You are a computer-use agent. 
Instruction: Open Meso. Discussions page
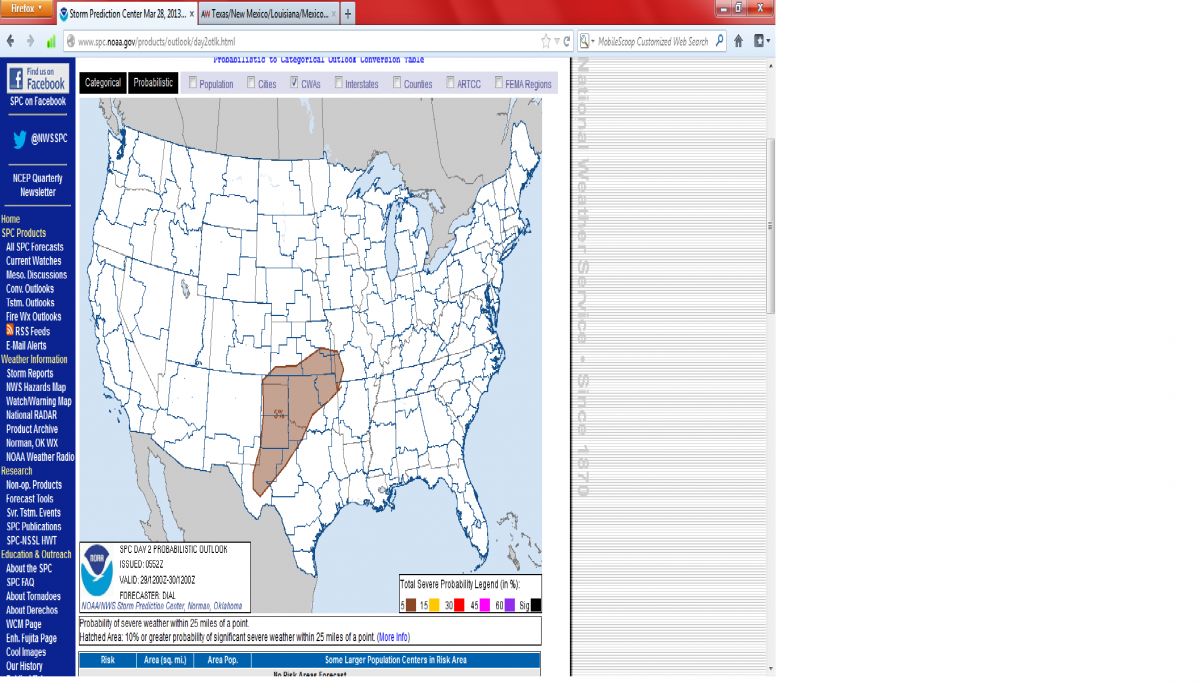click(36, 275)
